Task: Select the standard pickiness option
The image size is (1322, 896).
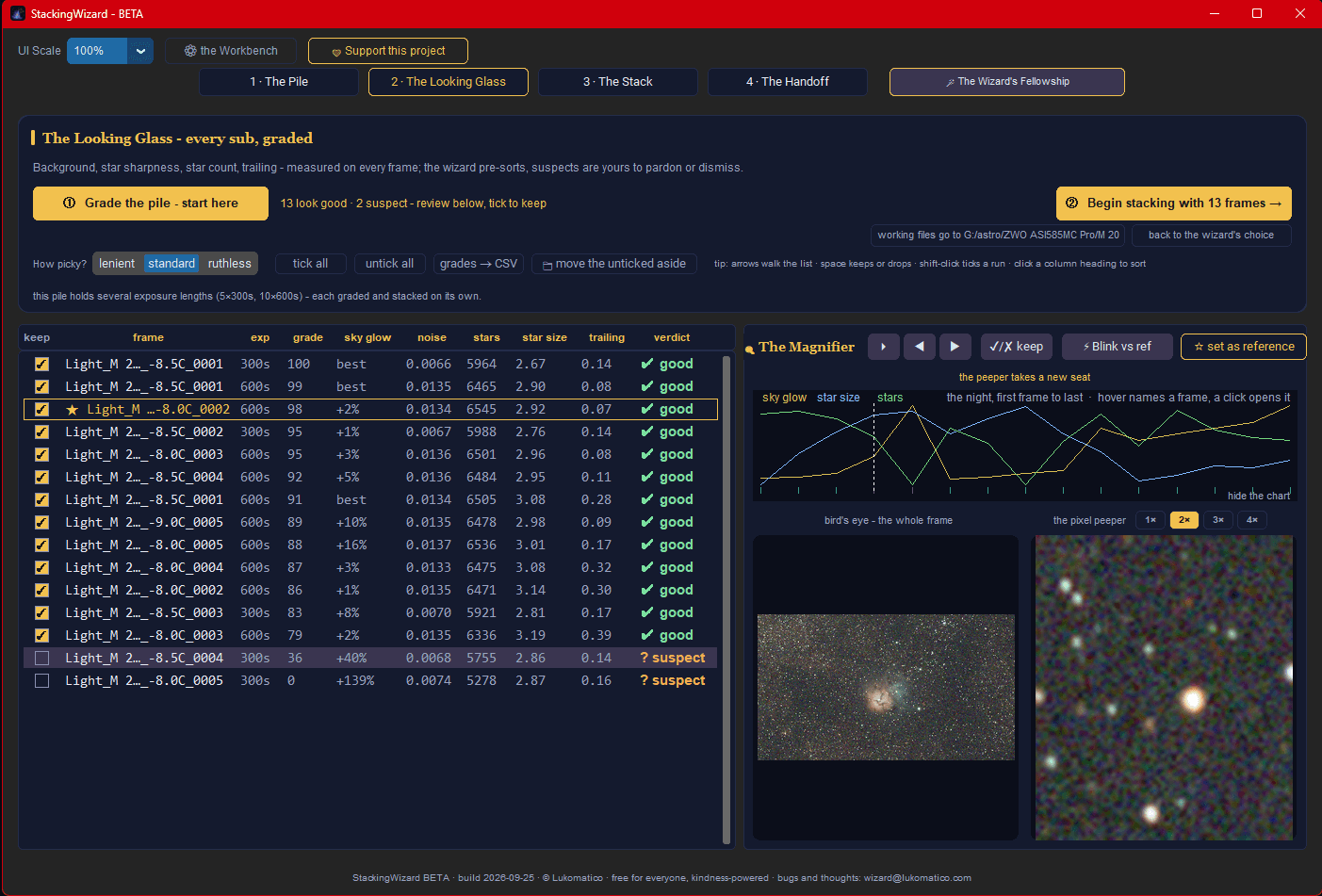Action: (x=171, y=264)
